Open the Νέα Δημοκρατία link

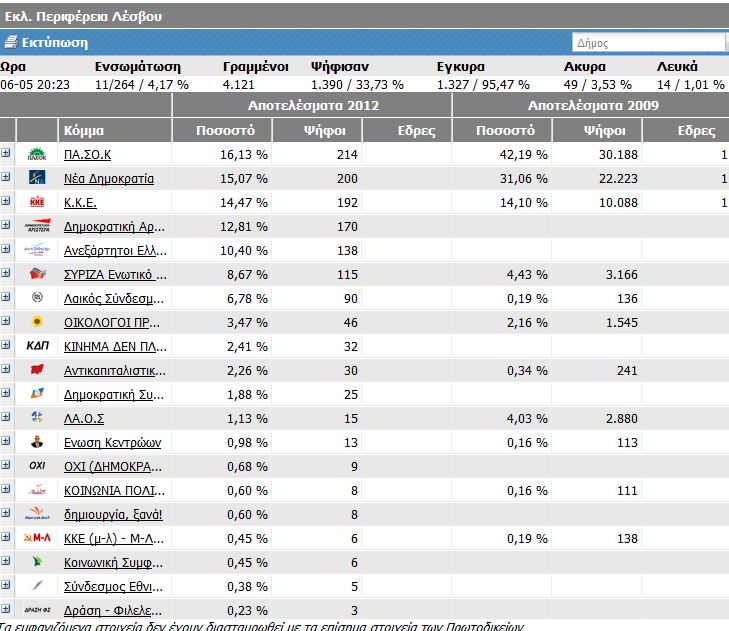109,179
